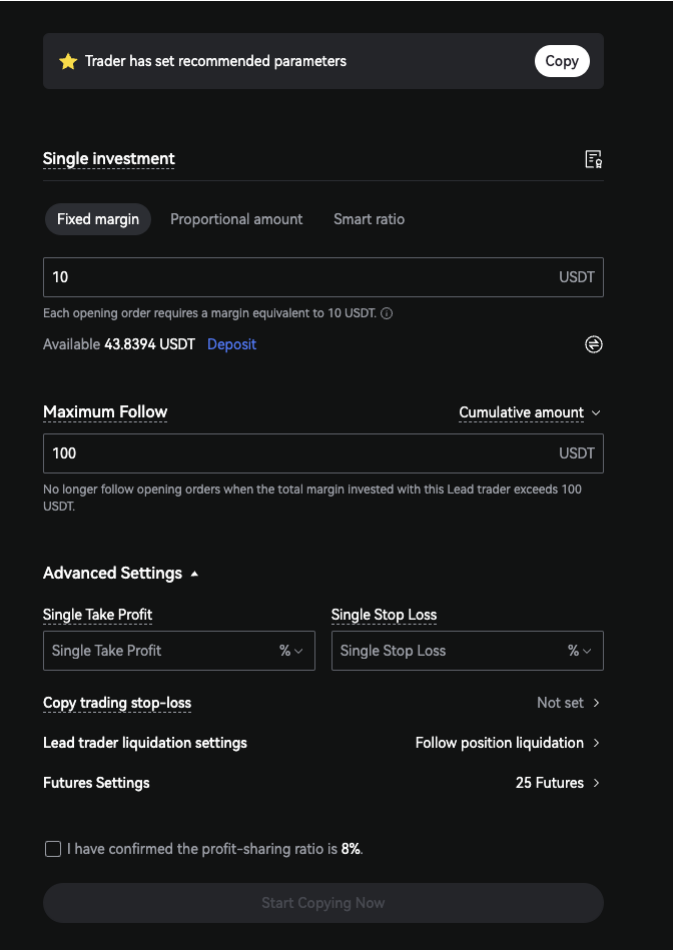The image size is (673, 951).
Task: Open the Single Take Profit percent unit dropdown
Action: click(291, 651)
